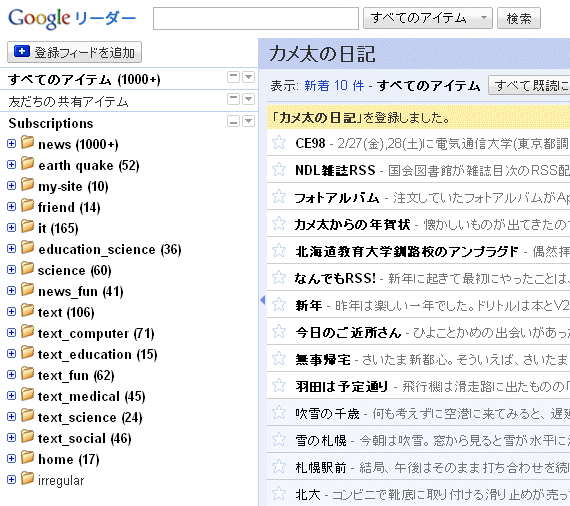Click the my-site folder icon
The image size is (570, 506).
[27, 185]
